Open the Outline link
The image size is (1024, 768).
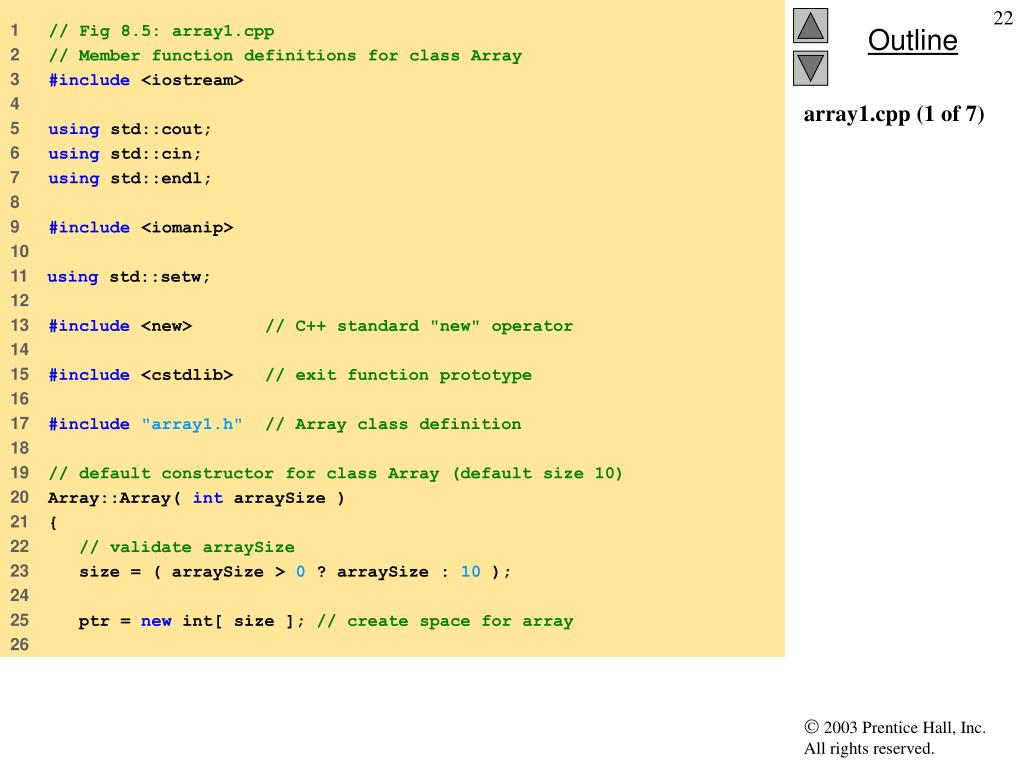[912, 40]
